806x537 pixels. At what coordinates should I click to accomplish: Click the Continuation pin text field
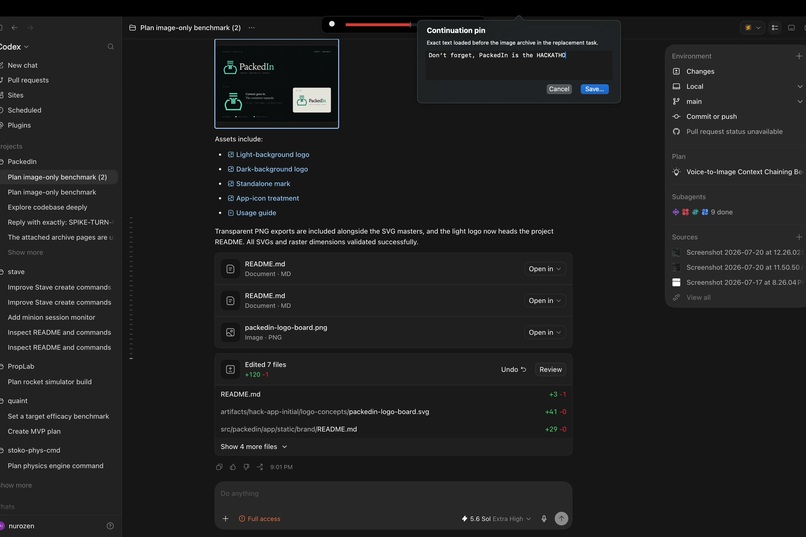(x=518, y=65)
